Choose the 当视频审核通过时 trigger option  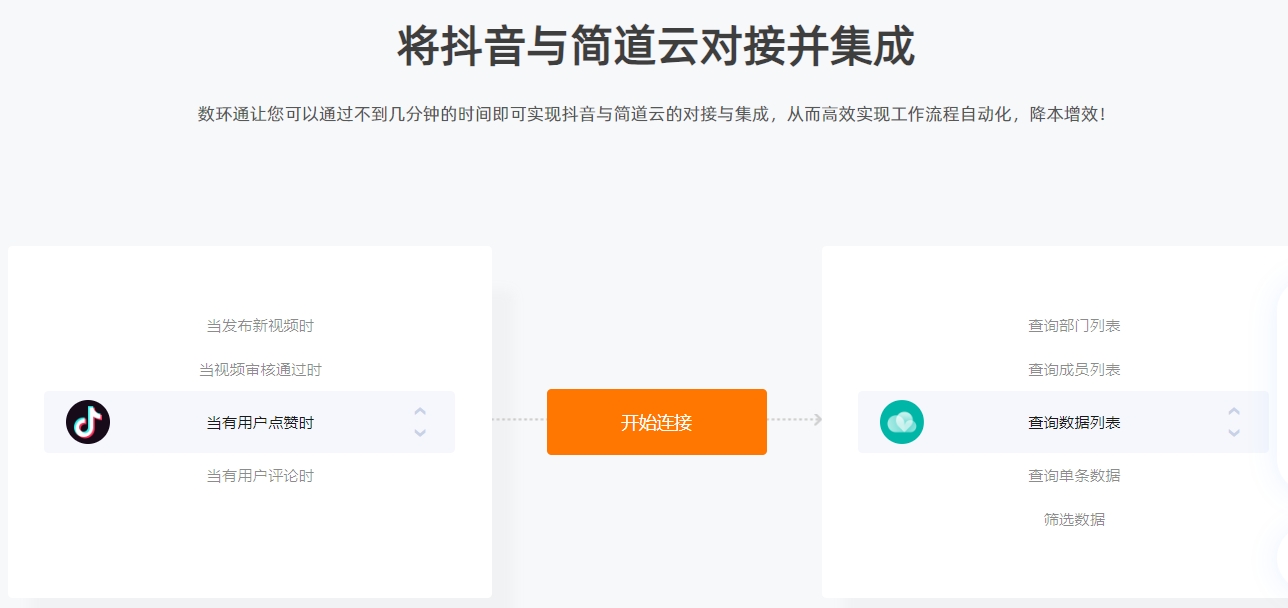260,370
